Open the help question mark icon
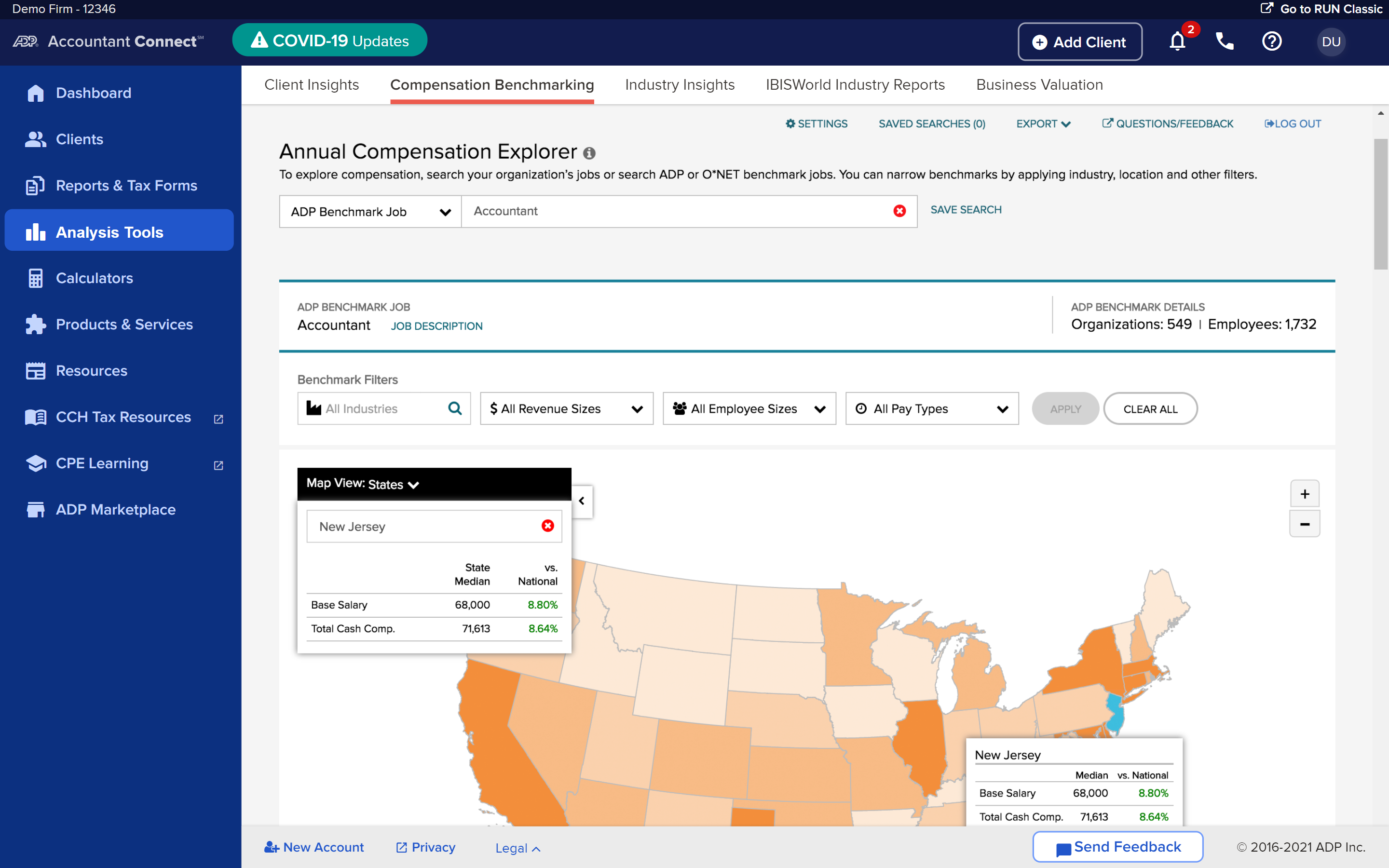The height and width of the screenshot is (868, 1389). click(x=1271, y=41)
